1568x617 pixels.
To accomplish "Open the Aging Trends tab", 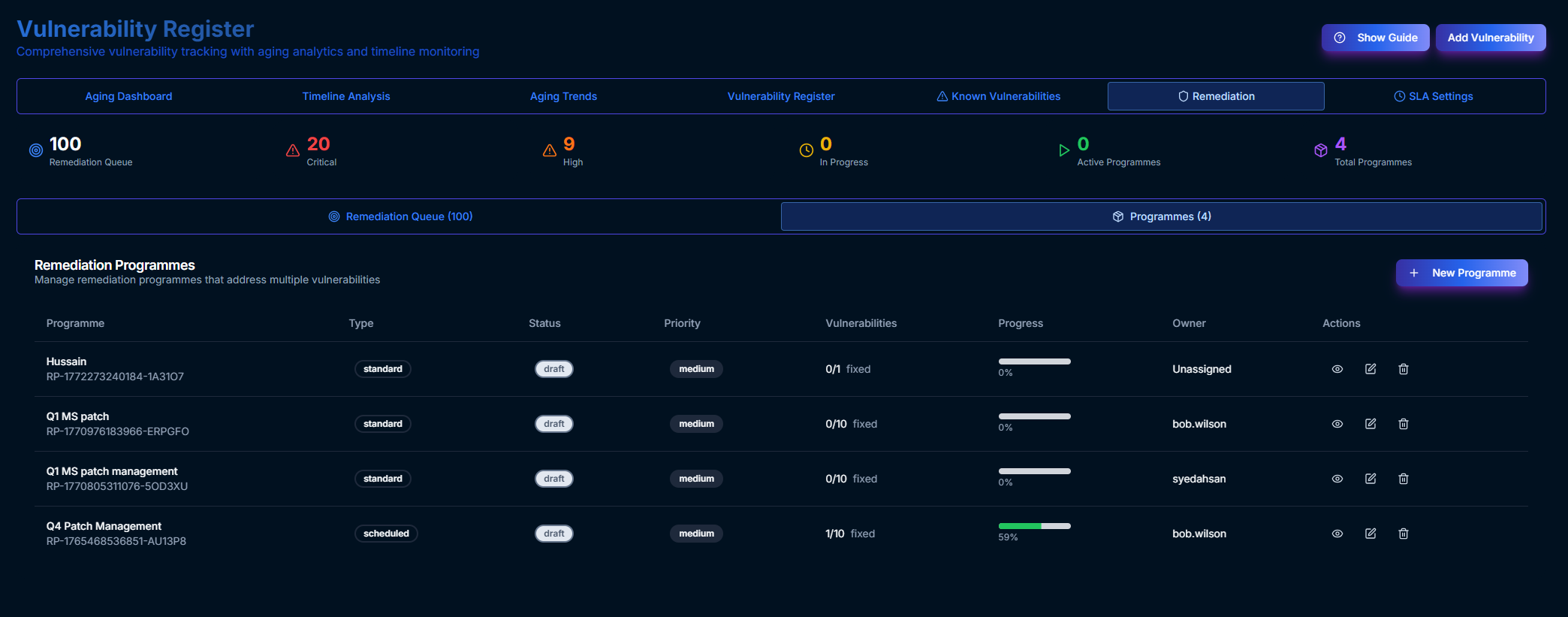I will (563, 96).
